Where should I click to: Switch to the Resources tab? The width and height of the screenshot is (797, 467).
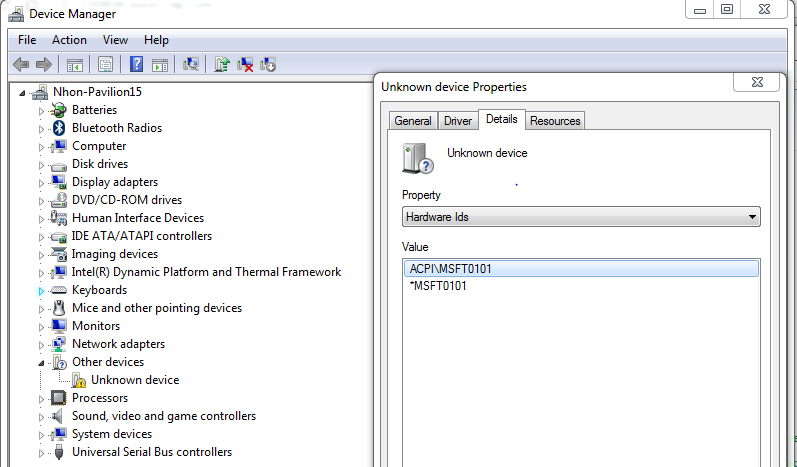(x=555, y=121)
